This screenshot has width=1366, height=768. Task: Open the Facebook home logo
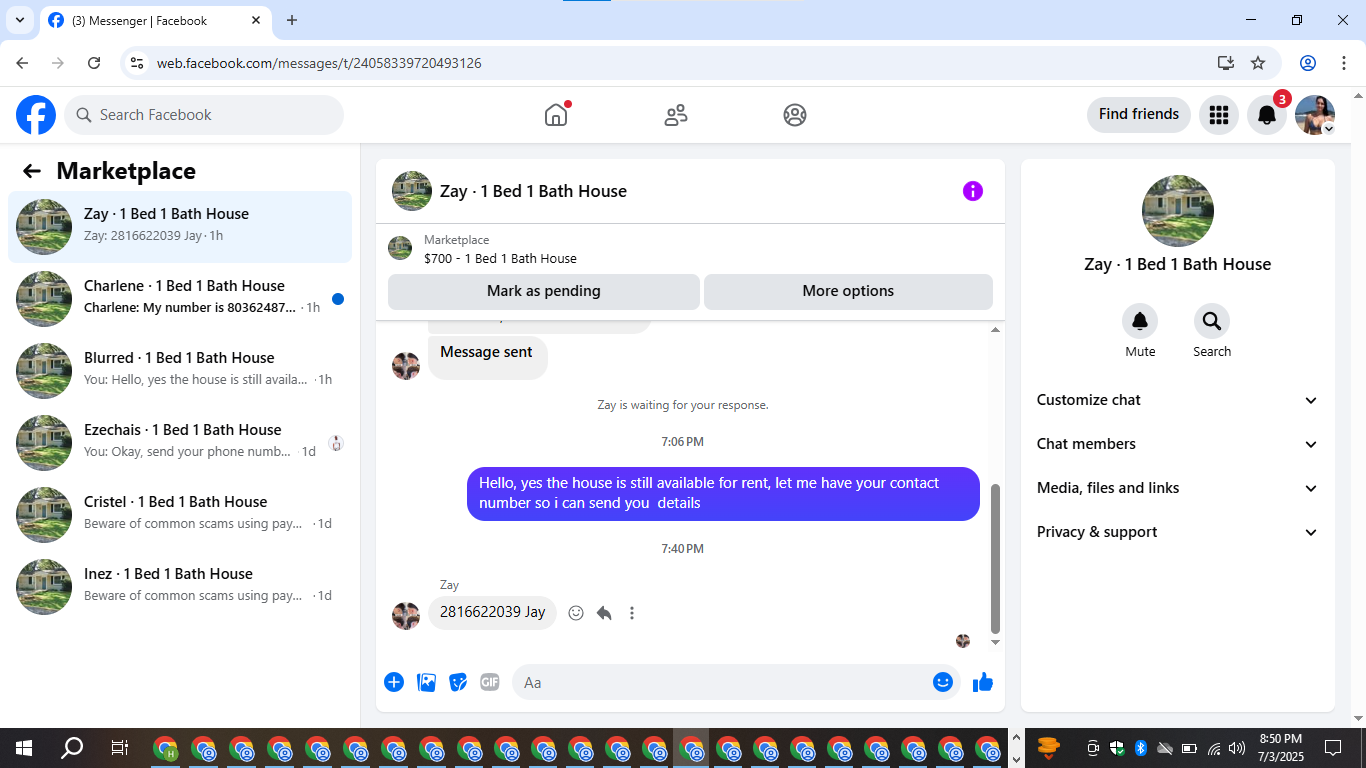coord(36,115)
